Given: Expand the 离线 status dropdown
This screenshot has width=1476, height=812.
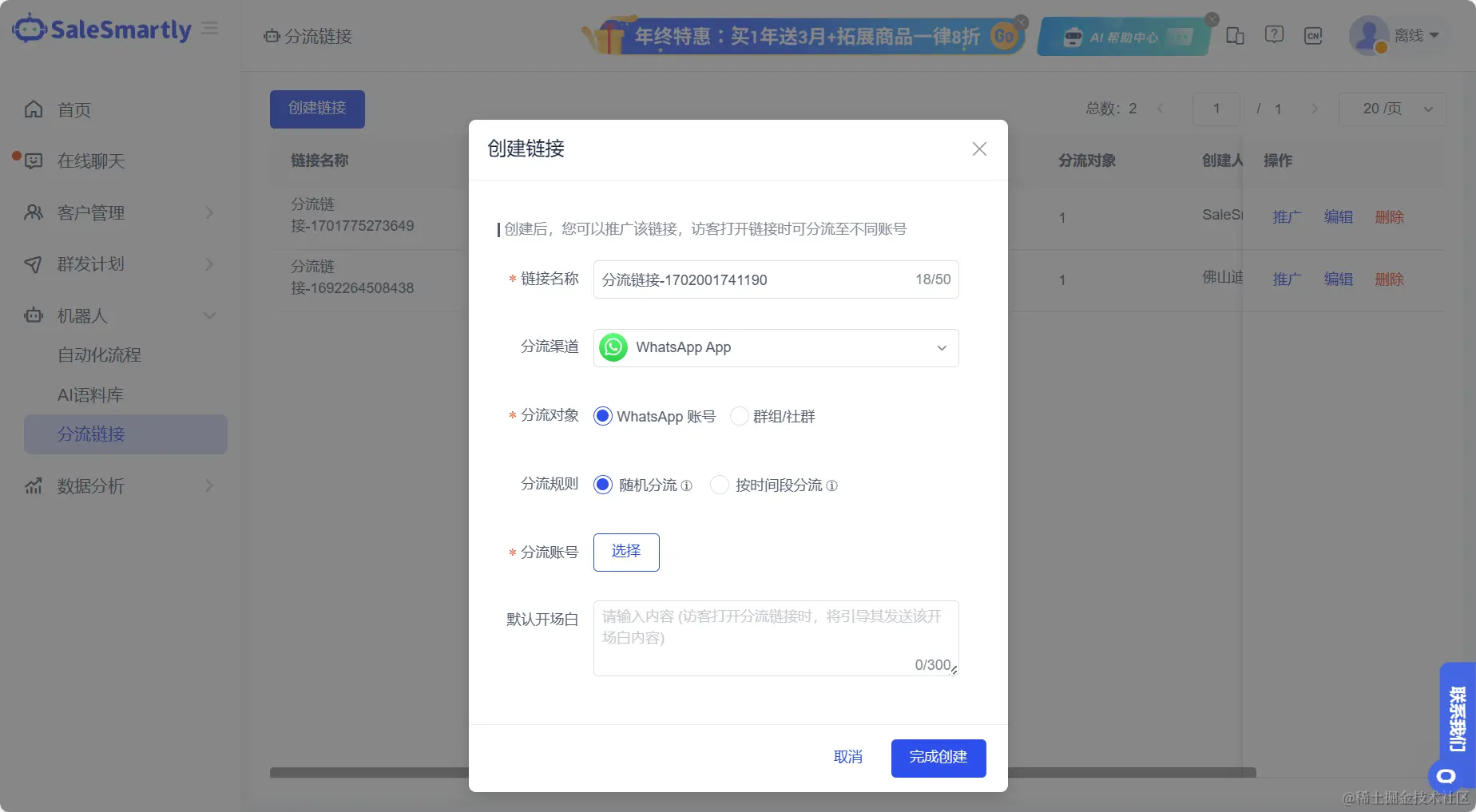Looking at the screenshot, I should click(x=1416, y=36).
